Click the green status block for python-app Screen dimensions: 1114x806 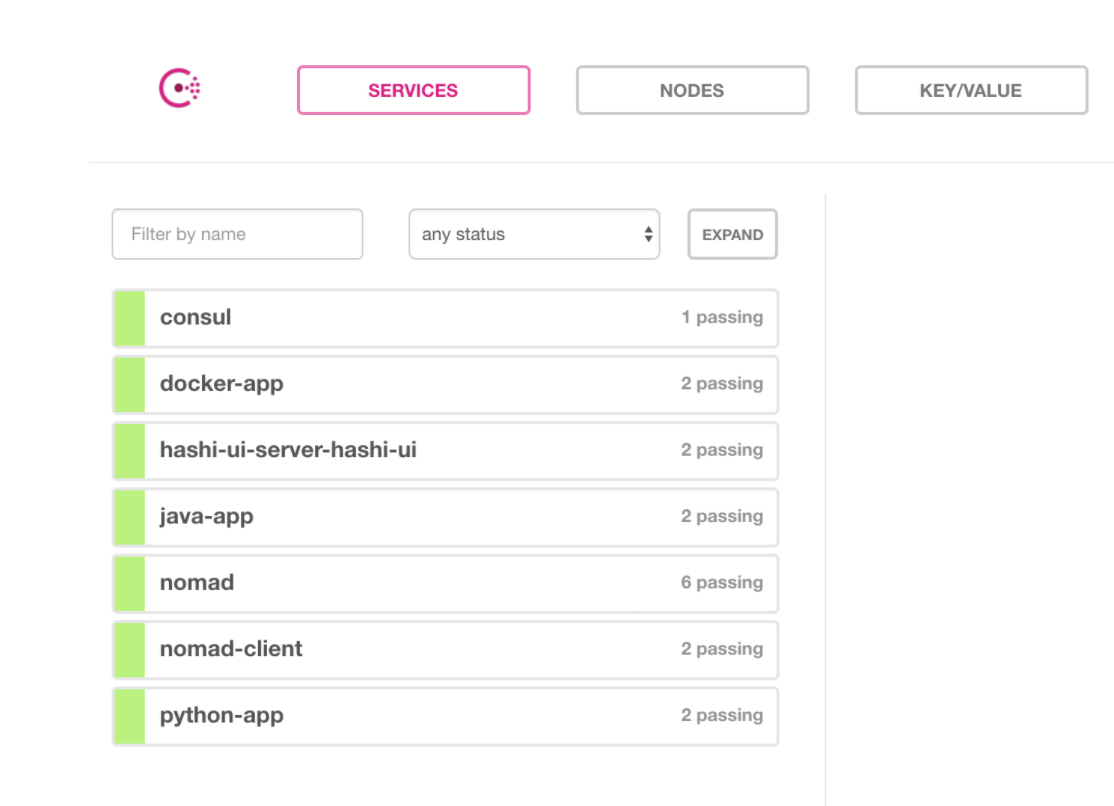click(x=129, y=716)
